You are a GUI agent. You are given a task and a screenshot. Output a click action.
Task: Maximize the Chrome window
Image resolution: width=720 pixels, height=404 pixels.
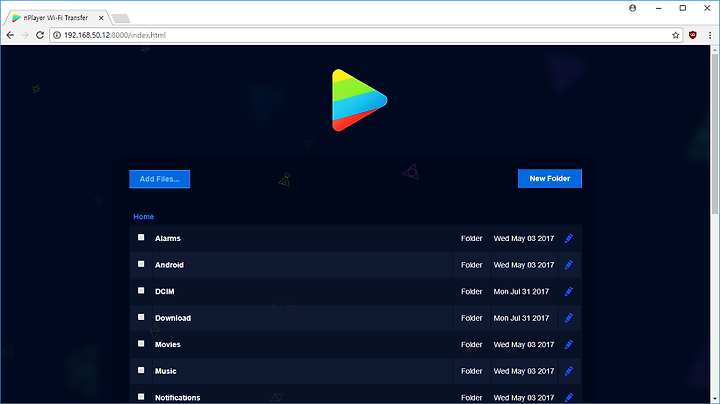pos(683,8)
